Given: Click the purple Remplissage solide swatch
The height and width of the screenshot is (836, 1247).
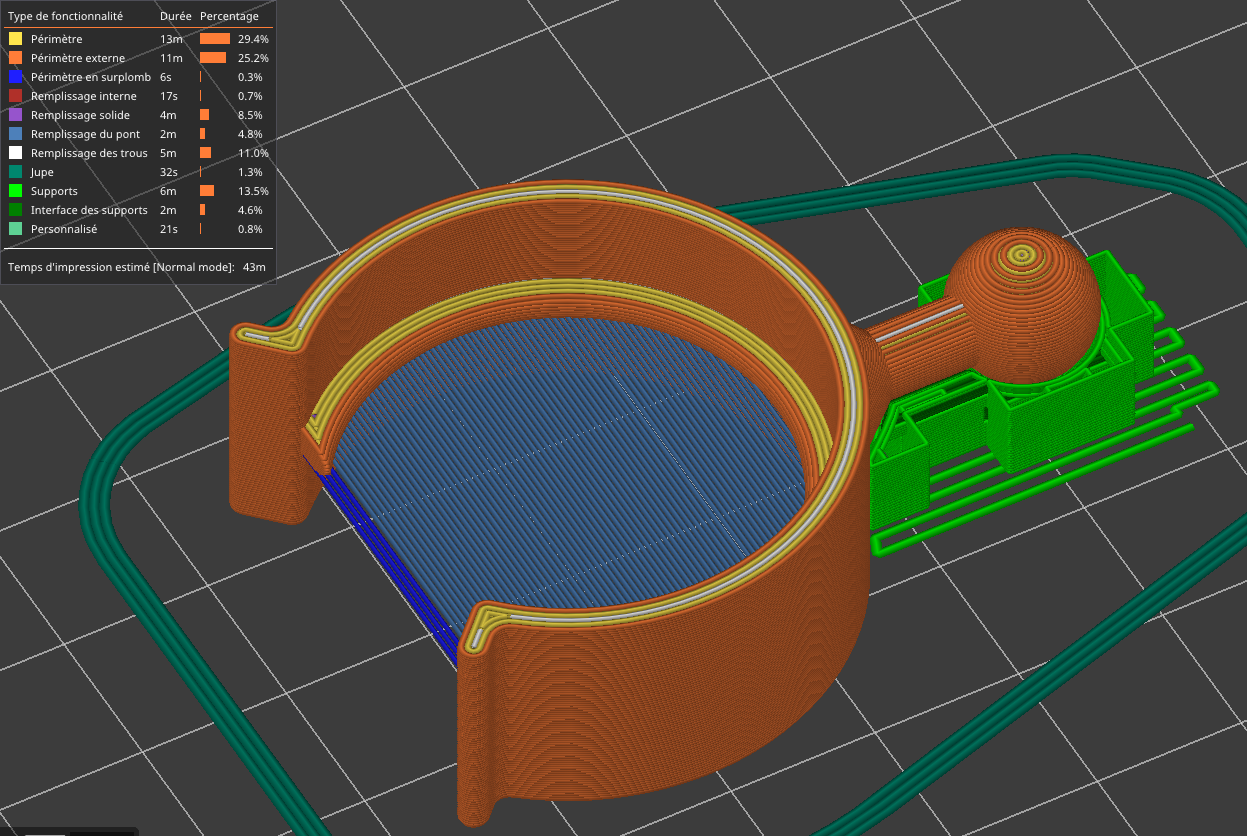Looking at the screenshot, I should click(x=15, y=115).
